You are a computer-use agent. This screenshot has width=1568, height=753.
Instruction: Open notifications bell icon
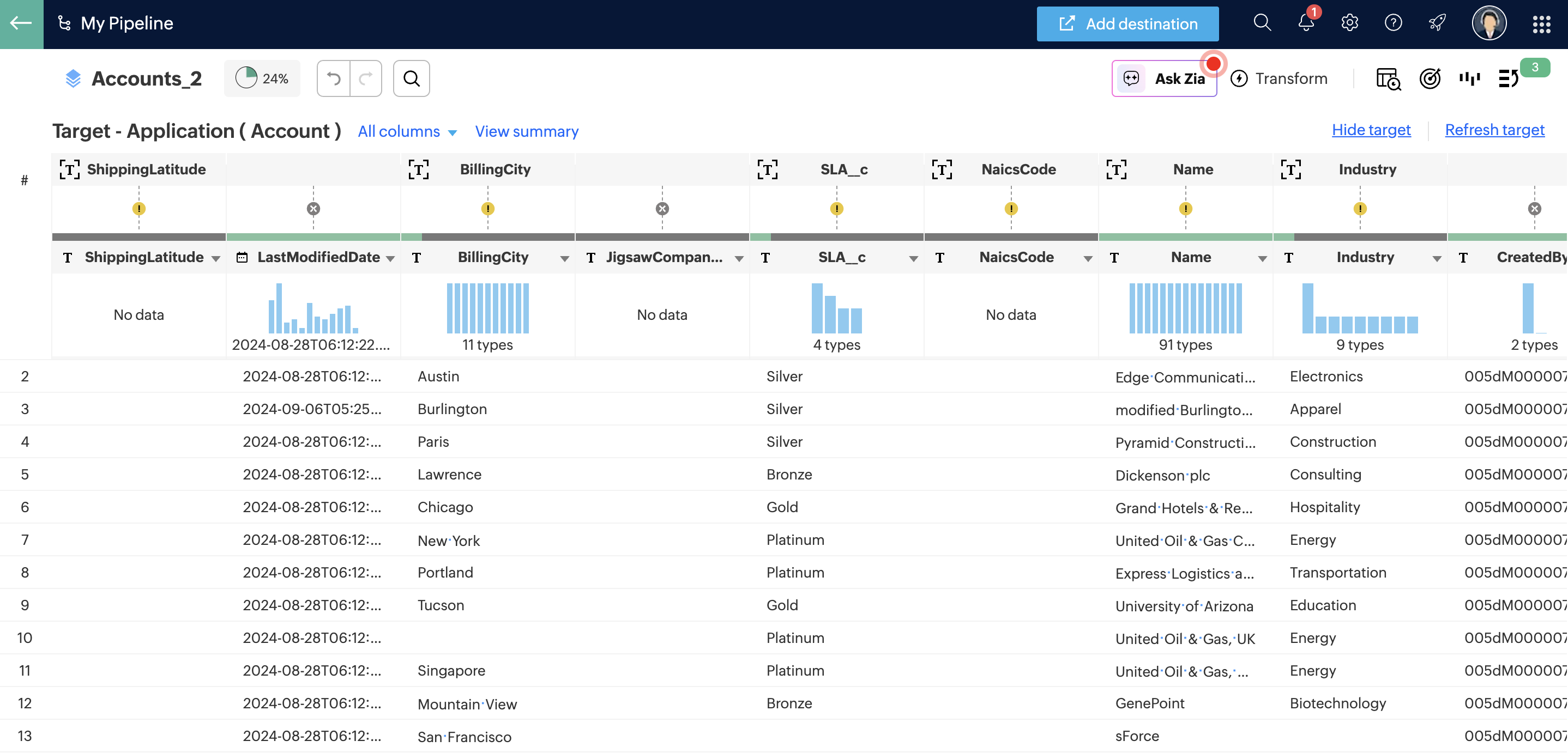[x=1306, y=23]
